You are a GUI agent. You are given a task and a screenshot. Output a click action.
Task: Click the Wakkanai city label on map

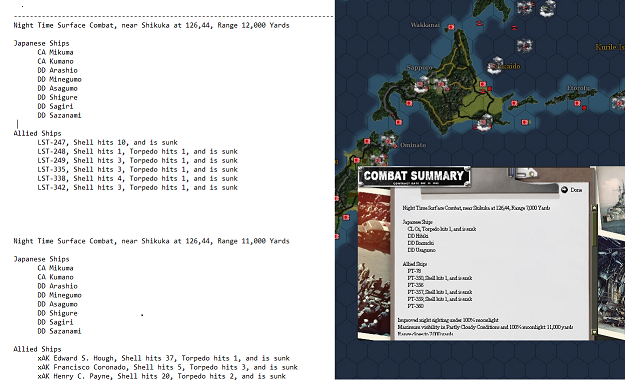(x=425, y=25)
